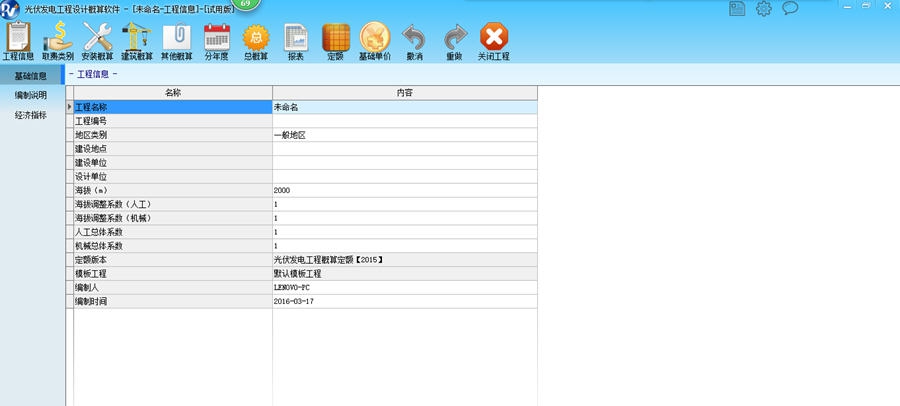Viewport: 900px width, 406px height.
Task: Open 其他概算 paperclip icon
Action: pyautogui.click(x=176, y=41)
